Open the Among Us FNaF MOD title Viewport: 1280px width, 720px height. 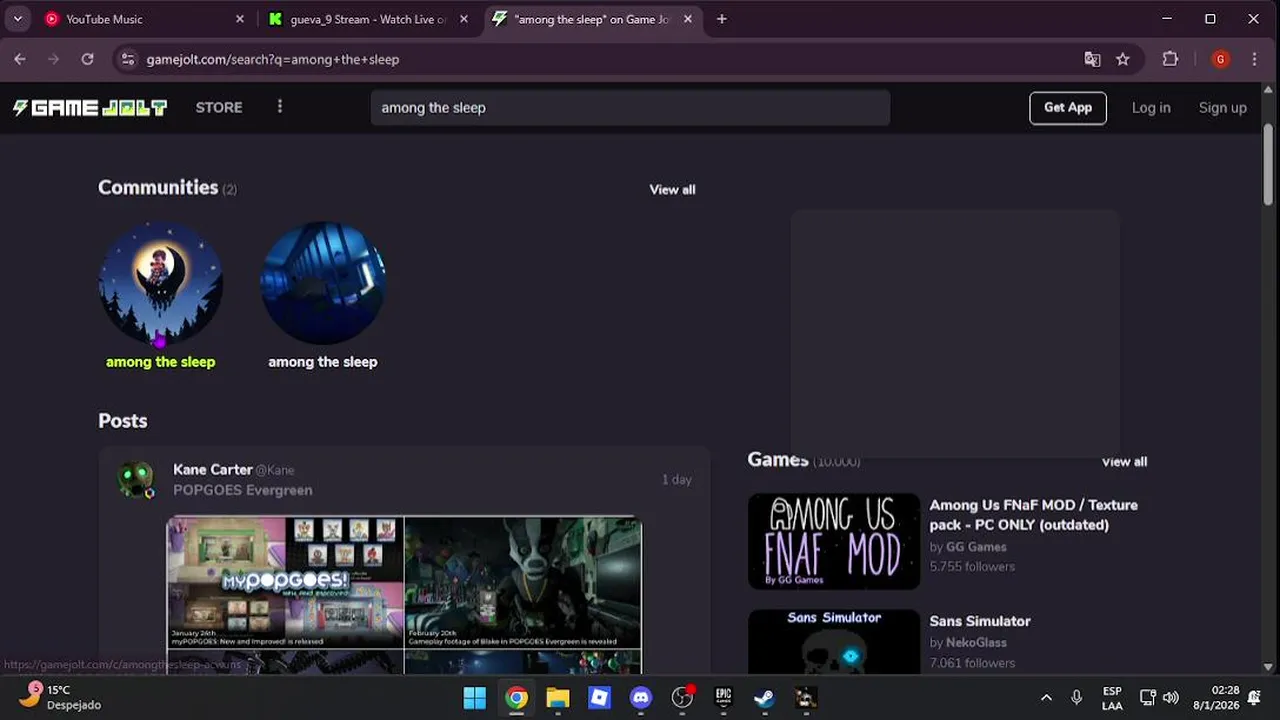[x=1034, y=515]
